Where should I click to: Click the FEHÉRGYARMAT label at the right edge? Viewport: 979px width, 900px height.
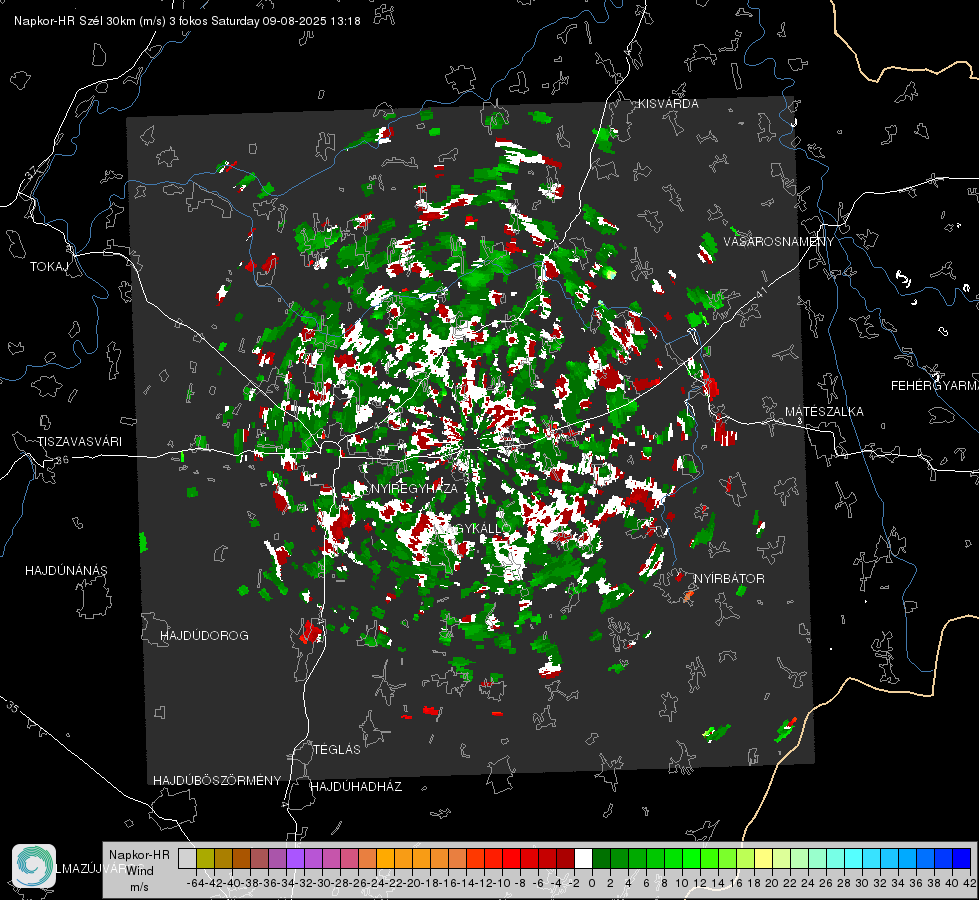(934, 386)
